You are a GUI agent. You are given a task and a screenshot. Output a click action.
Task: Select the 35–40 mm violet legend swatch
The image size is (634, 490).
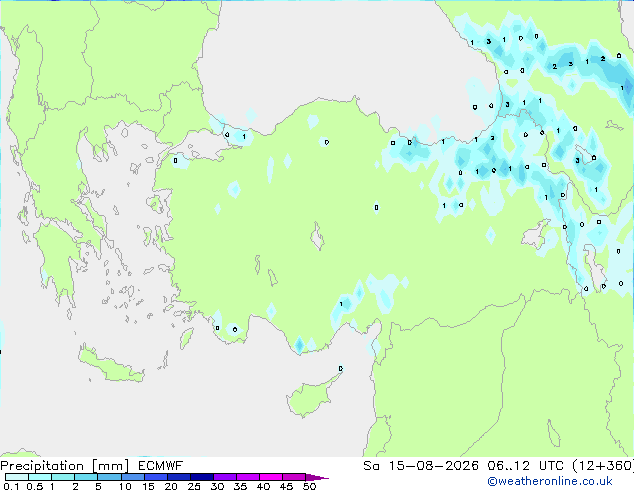[247, 477]
